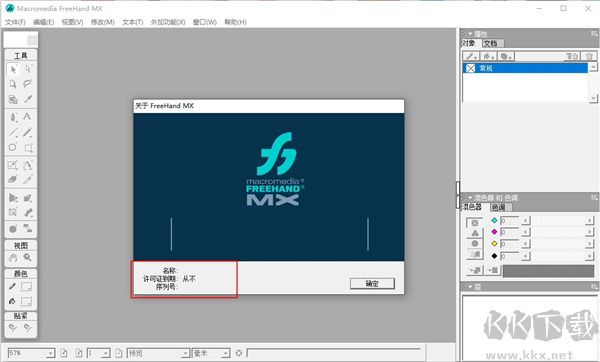
Task: Click the mixer color preview swatch
Action: (x=548, y=271)
